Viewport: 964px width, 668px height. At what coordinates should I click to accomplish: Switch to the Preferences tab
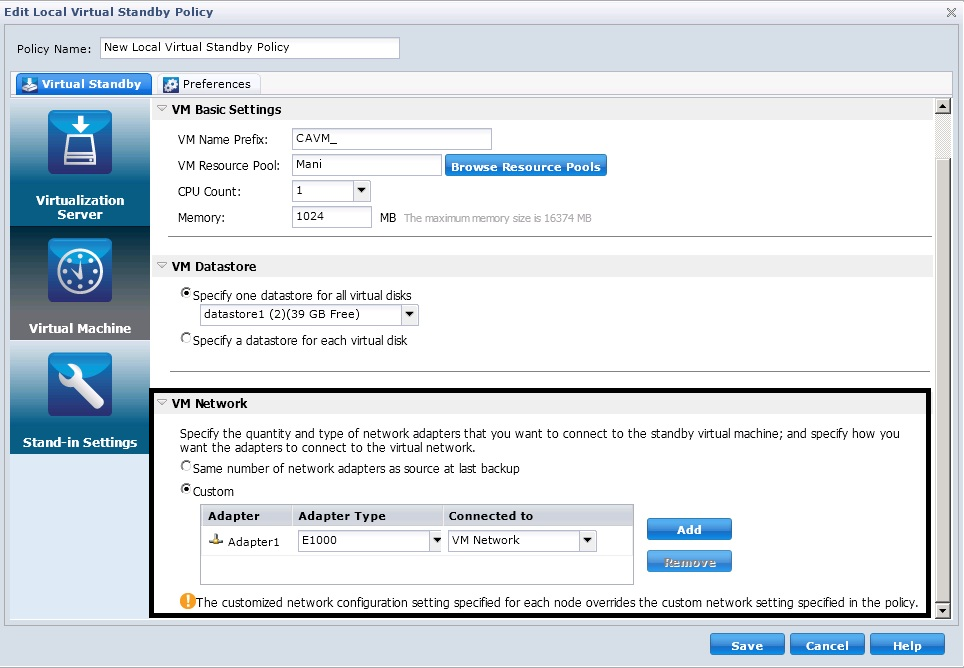(208, 84)
